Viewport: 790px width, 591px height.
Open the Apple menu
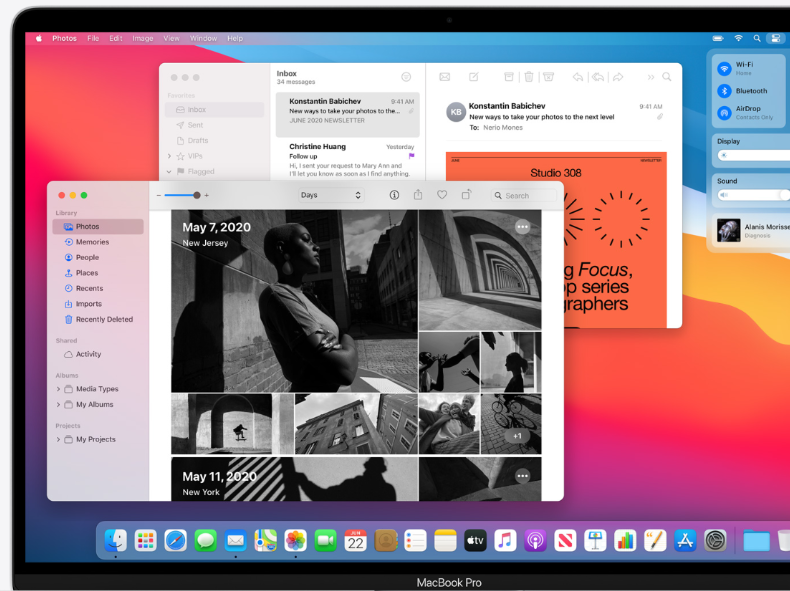point(39,38)
